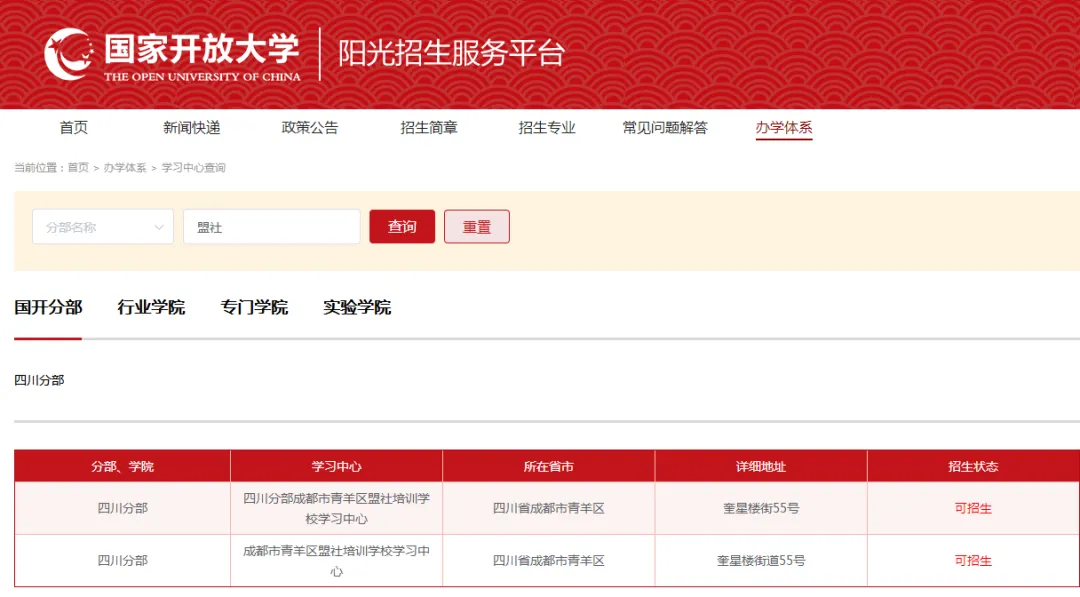
Task: Click the 详细地址 column header
Action: click(760, 466)
